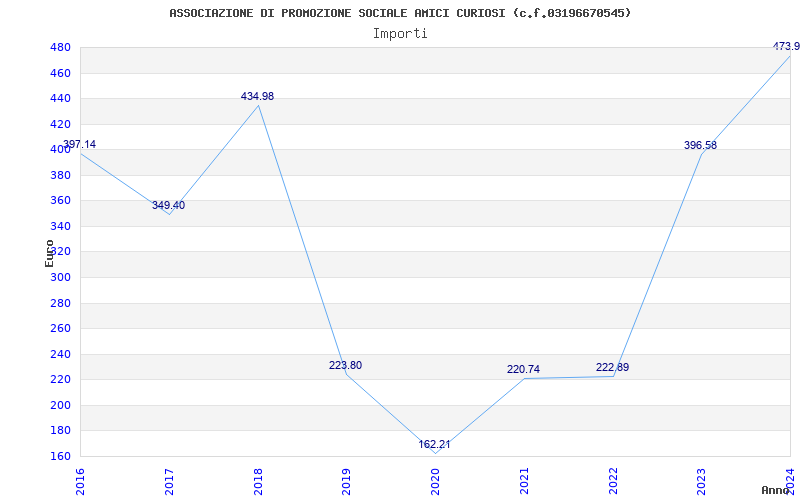Click the 2016 x-axis tick label
Image resolution: width=800 pixels, height=500 pixels.
(x=80, y=482)
